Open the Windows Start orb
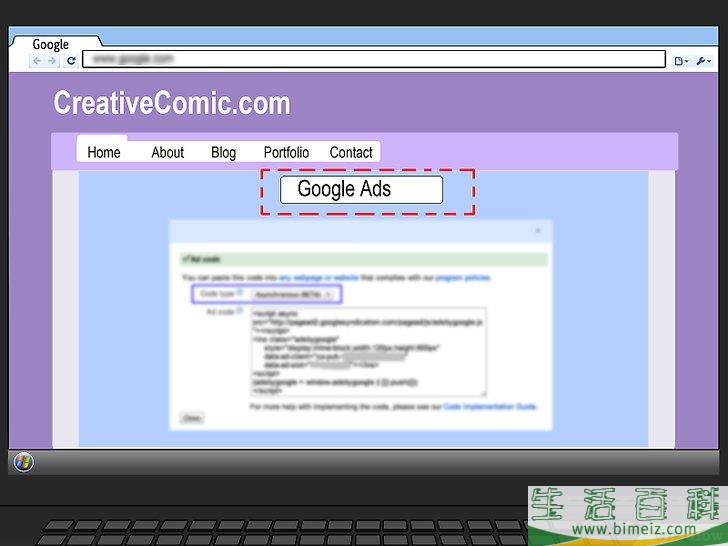728x546 pixels. (x=23, y=462)
